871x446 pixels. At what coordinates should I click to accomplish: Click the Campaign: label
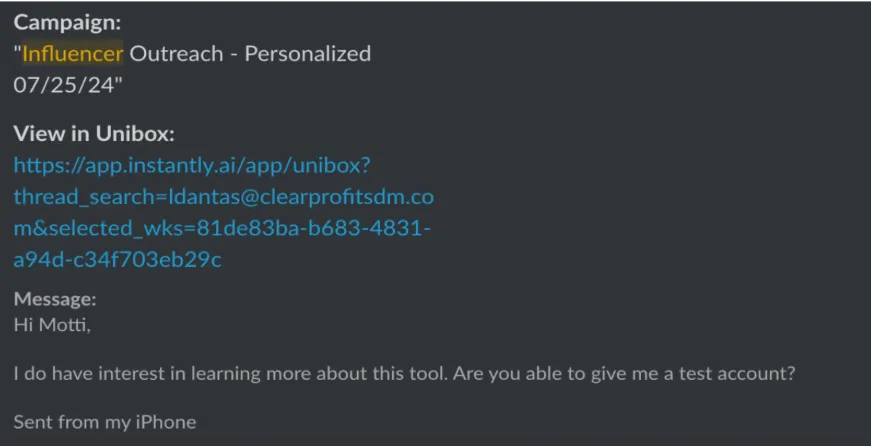point(67,23)
